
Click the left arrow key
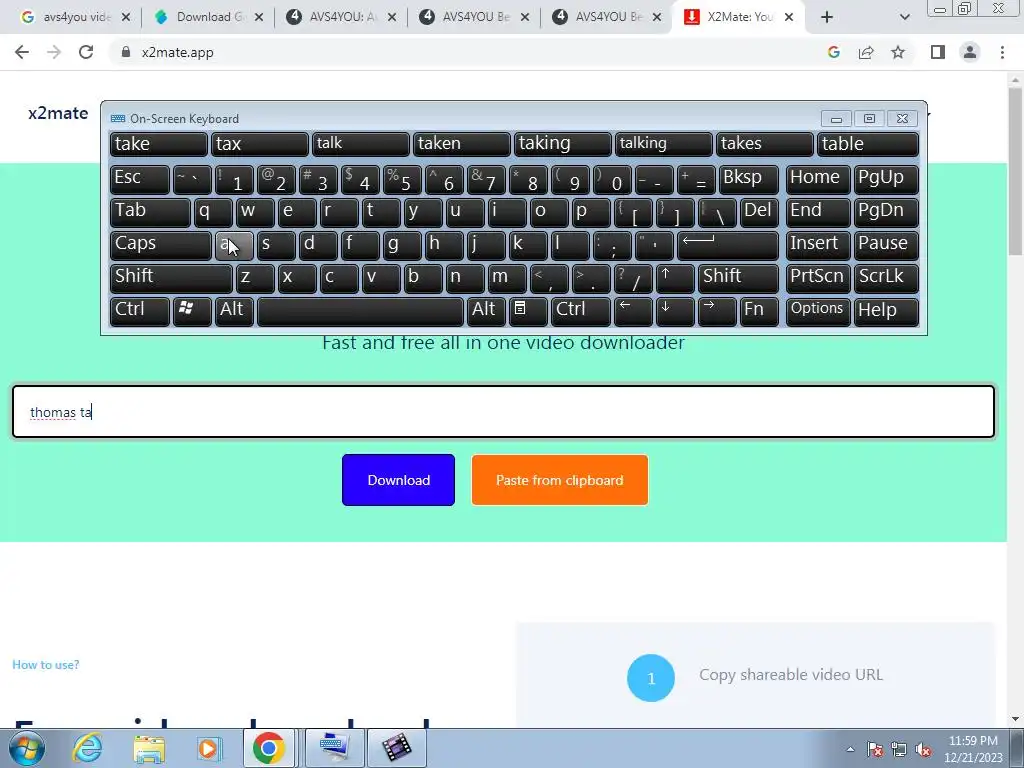[x=633, y=311]
